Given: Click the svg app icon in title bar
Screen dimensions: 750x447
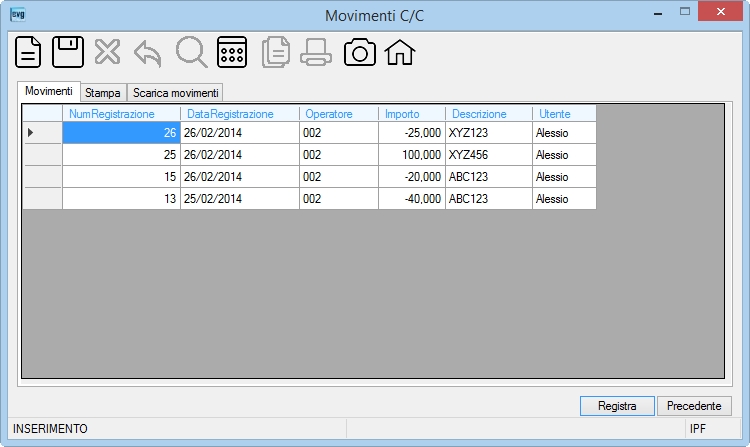Looking at the screenshot, I should (18, 14).
